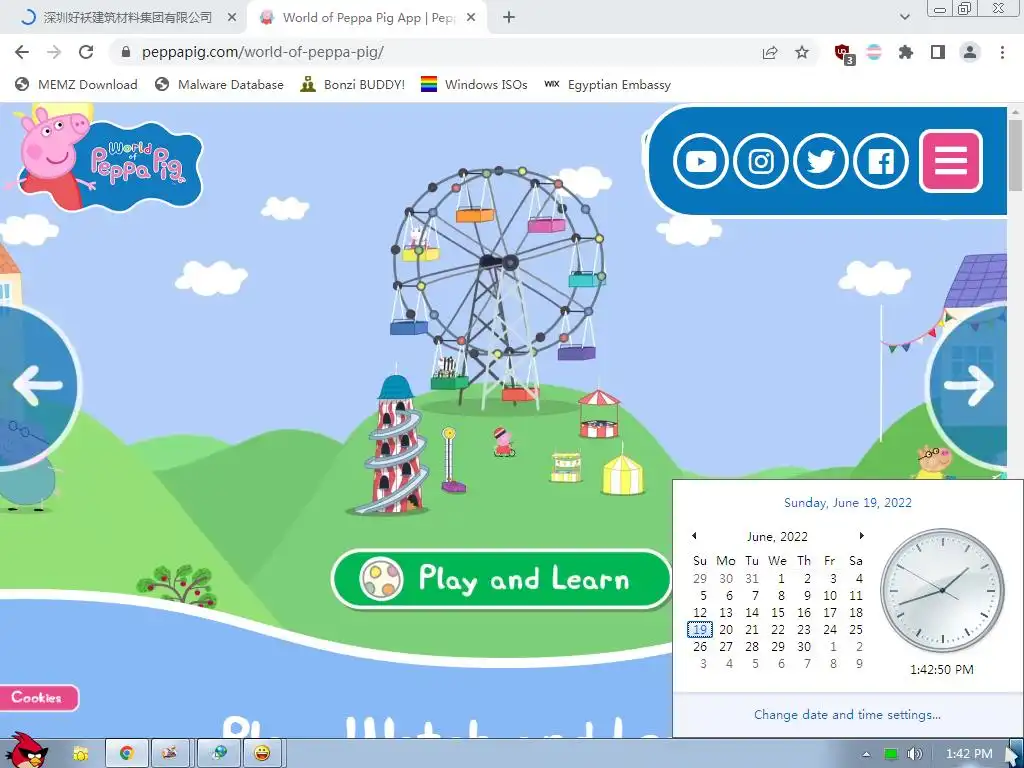The width and height of the screenshot is (1024, 768).
Task: Open the Chrome taskbar button
Action: [x=127, y=753]
